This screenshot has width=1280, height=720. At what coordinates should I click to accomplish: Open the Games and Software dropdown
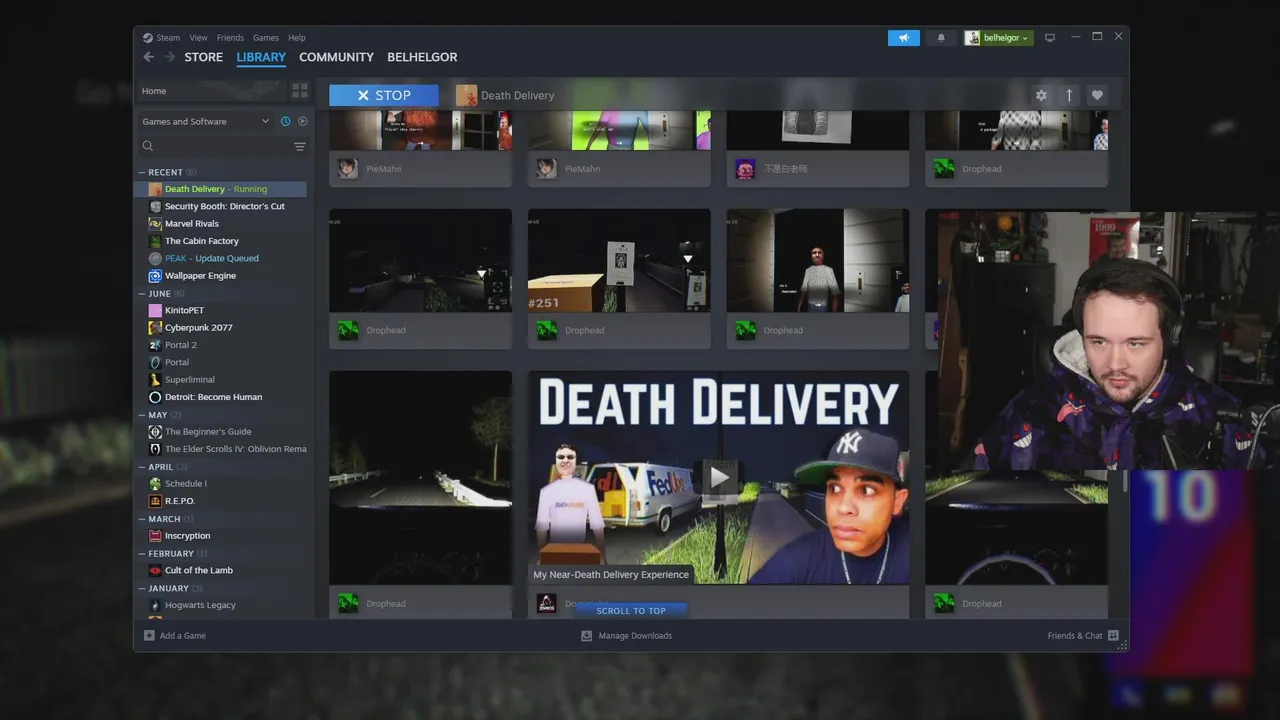click(205, 121)
